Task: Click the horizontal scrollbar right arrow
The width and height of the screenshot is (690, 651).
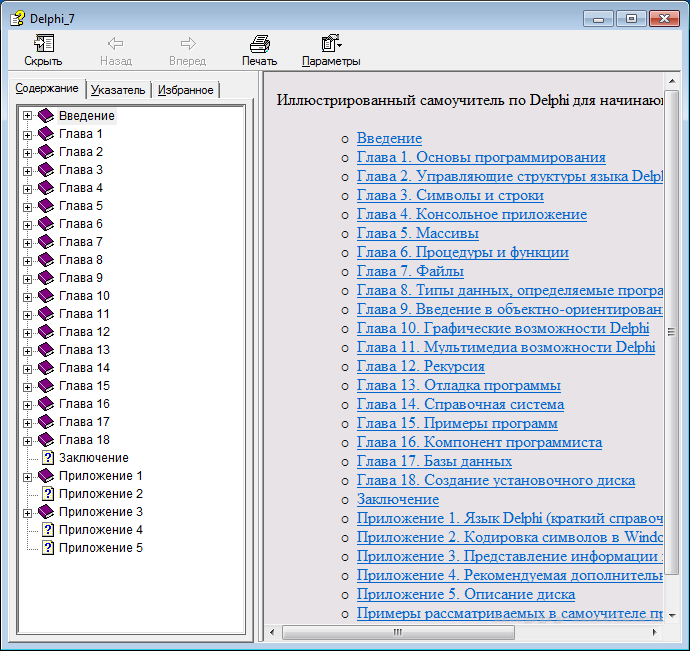Action: (x=655, y=633)
